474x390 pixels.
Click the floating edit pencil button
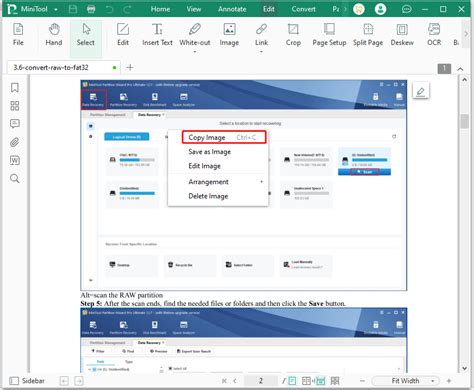pos(421,91)
